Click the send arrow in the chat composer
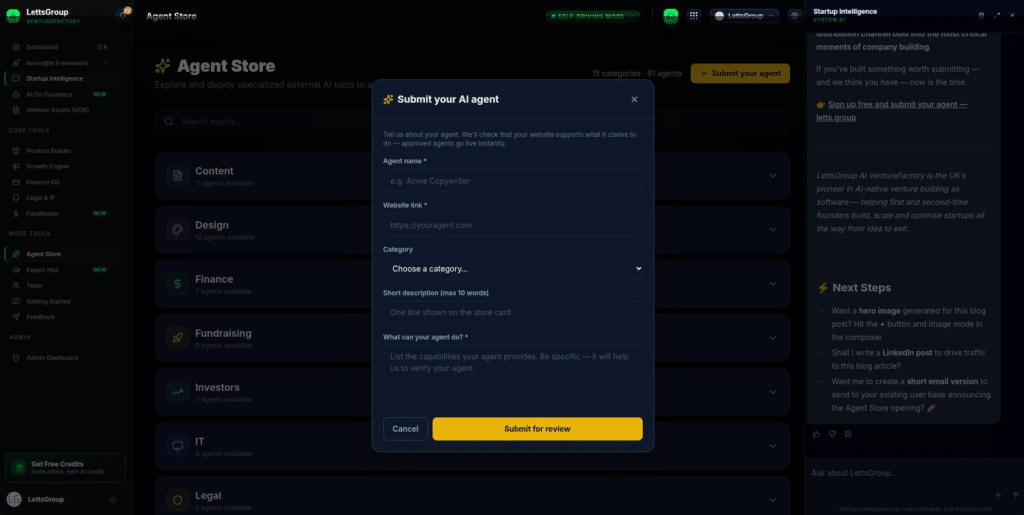1024x515 pixels. tap(1015, 495)
